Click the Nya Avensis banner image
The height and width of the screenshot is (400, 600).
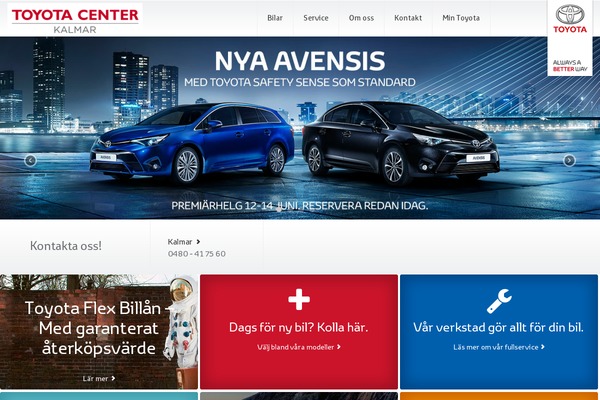(x=300, y=128)
